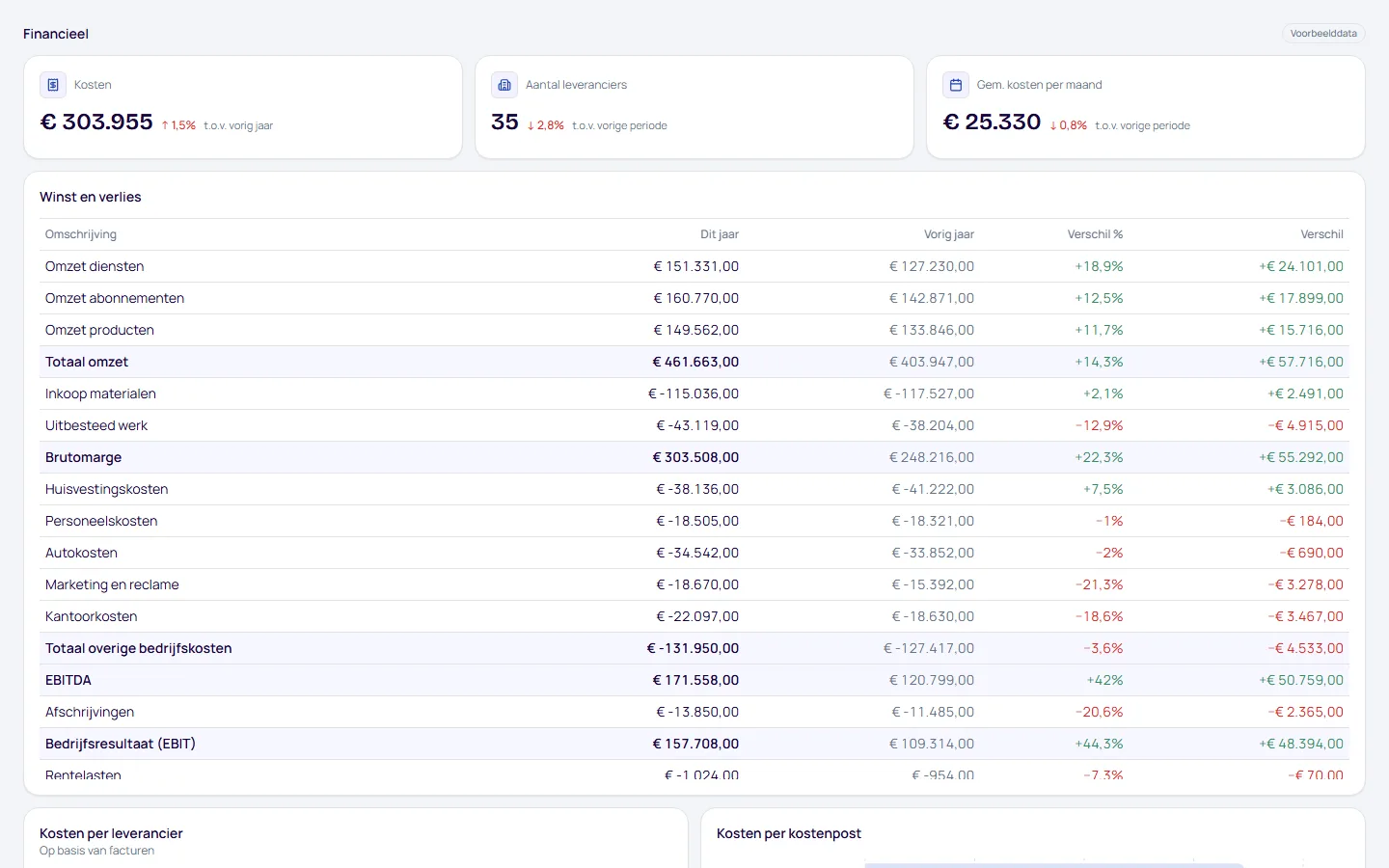The image size is (1389, 868).
Task: Click the Autokosten row label
Action: point(81,553)
